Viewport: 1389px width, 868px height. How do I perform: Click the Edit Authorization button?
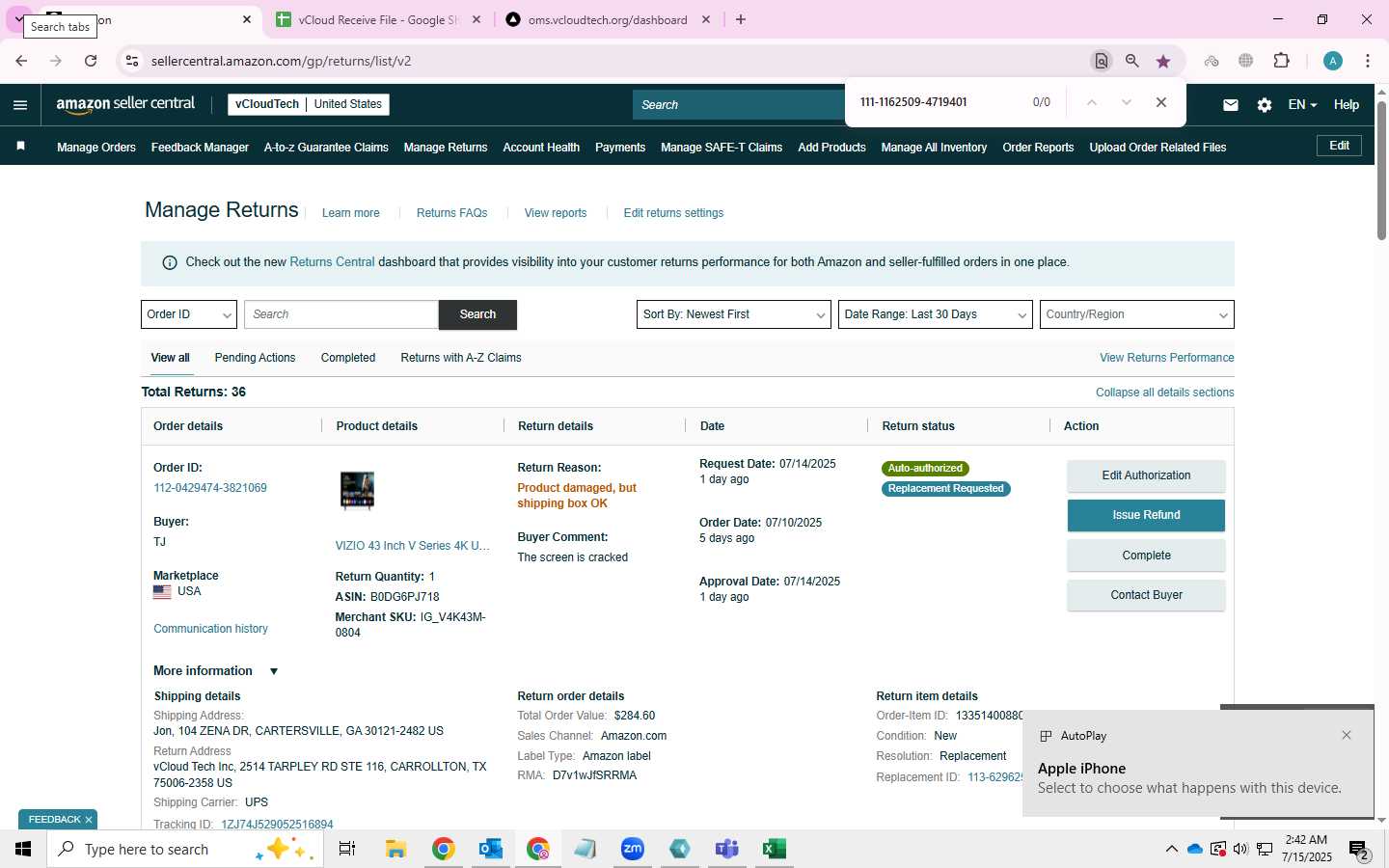coord(1146,475)
